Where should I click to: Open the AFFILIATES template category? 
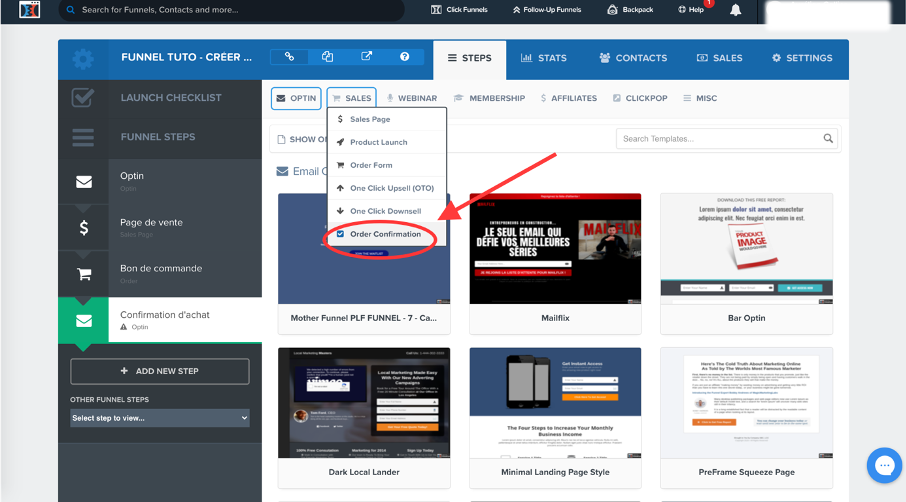pos(569,98)
